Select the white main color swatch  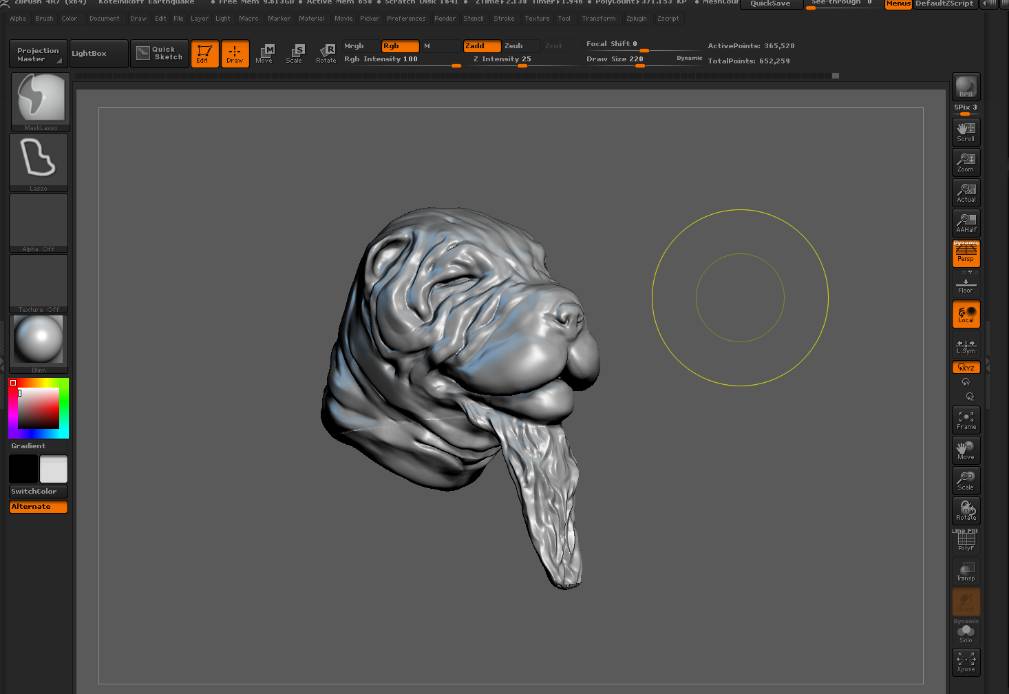click(x=53, y=469)
